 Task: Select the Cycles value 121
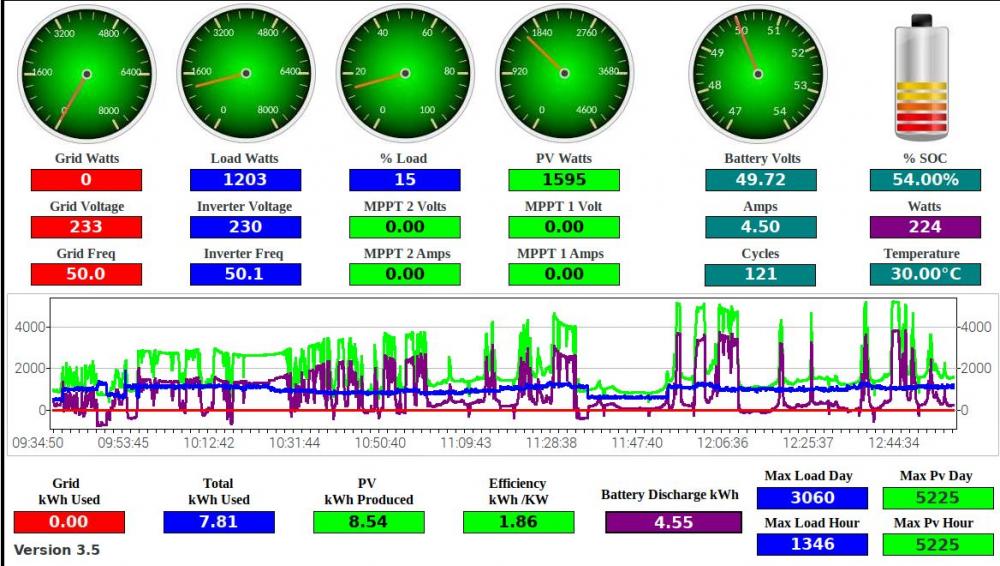[x=760, y=274]
